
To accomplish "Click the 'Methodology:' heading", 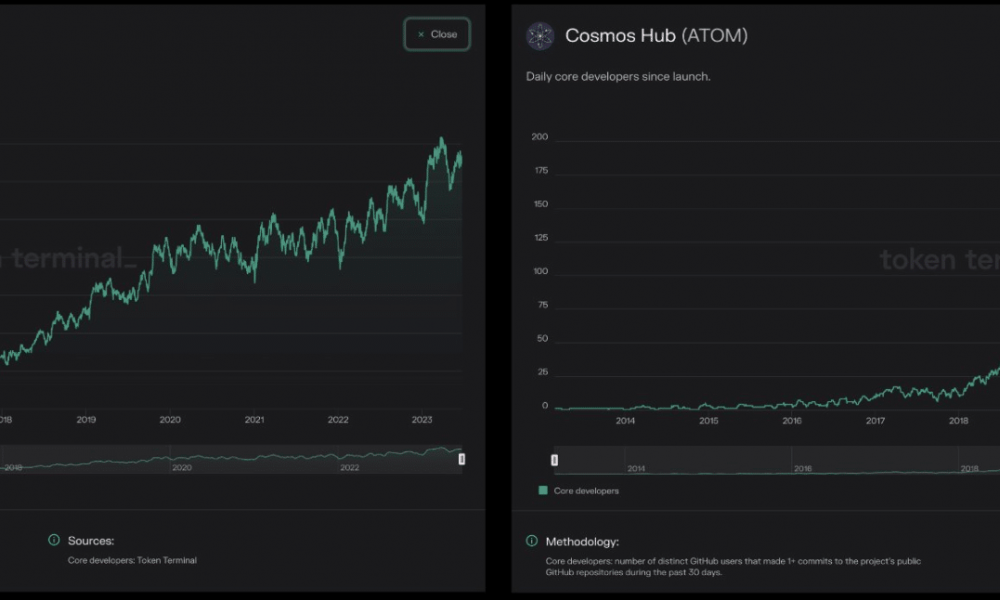I will [x=582, y=542].
